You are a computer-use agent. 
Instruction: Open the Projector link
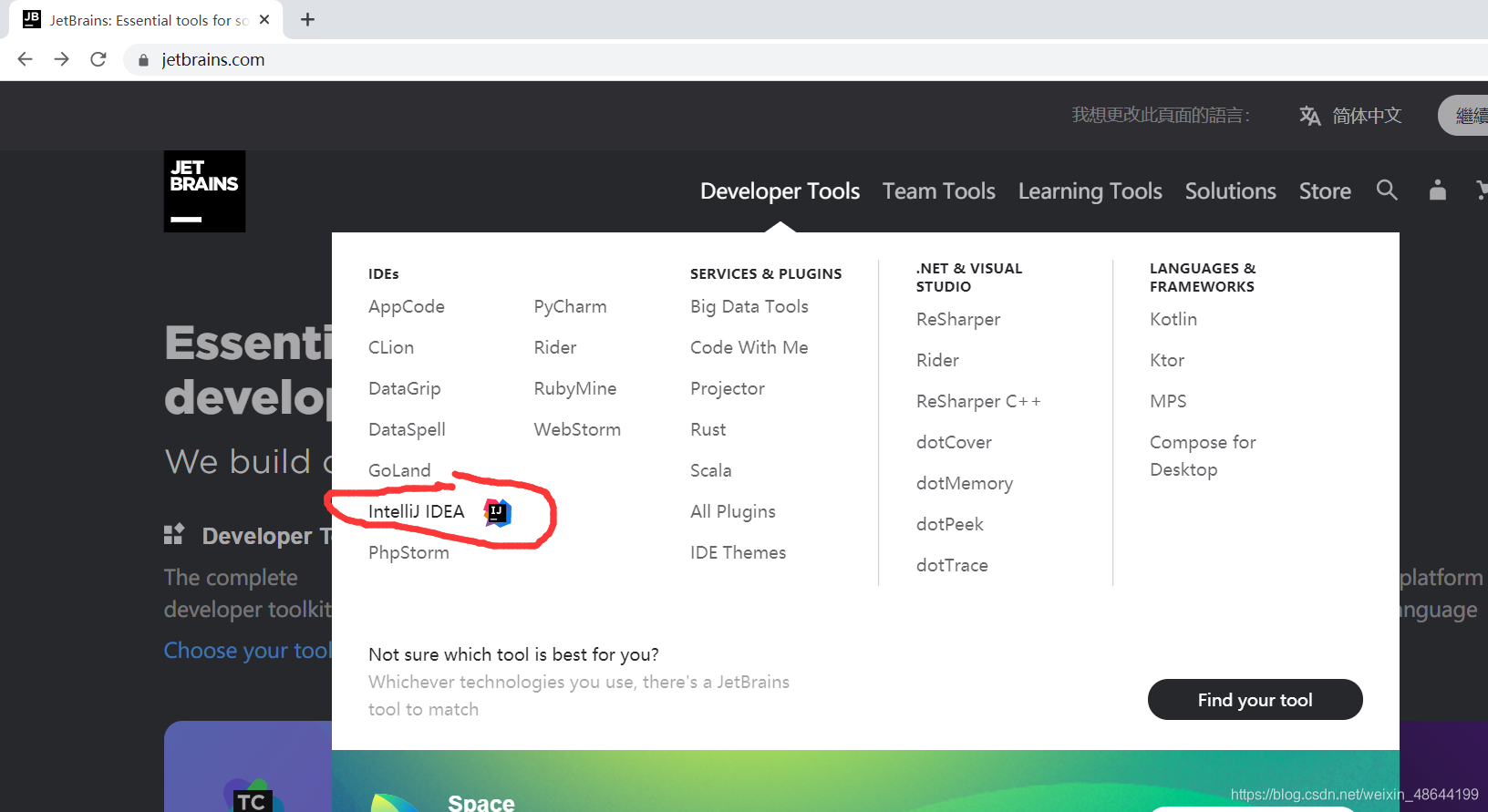point(728,389)
